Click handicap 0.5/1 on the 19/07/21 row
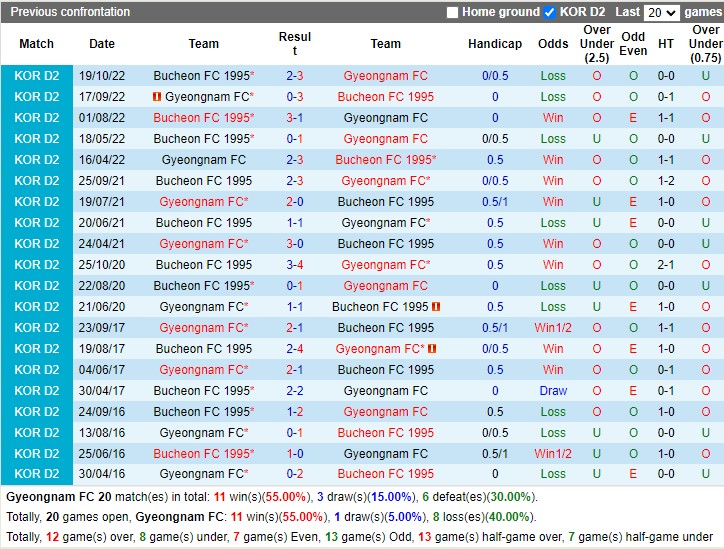 point(495,202)
